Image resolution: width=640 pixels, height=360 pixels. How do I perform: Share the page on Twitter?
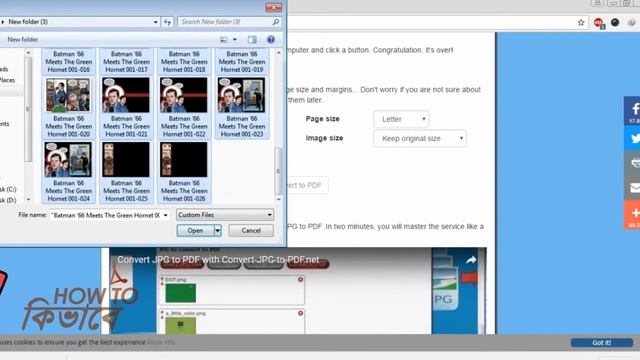click(x=633, y=138)
